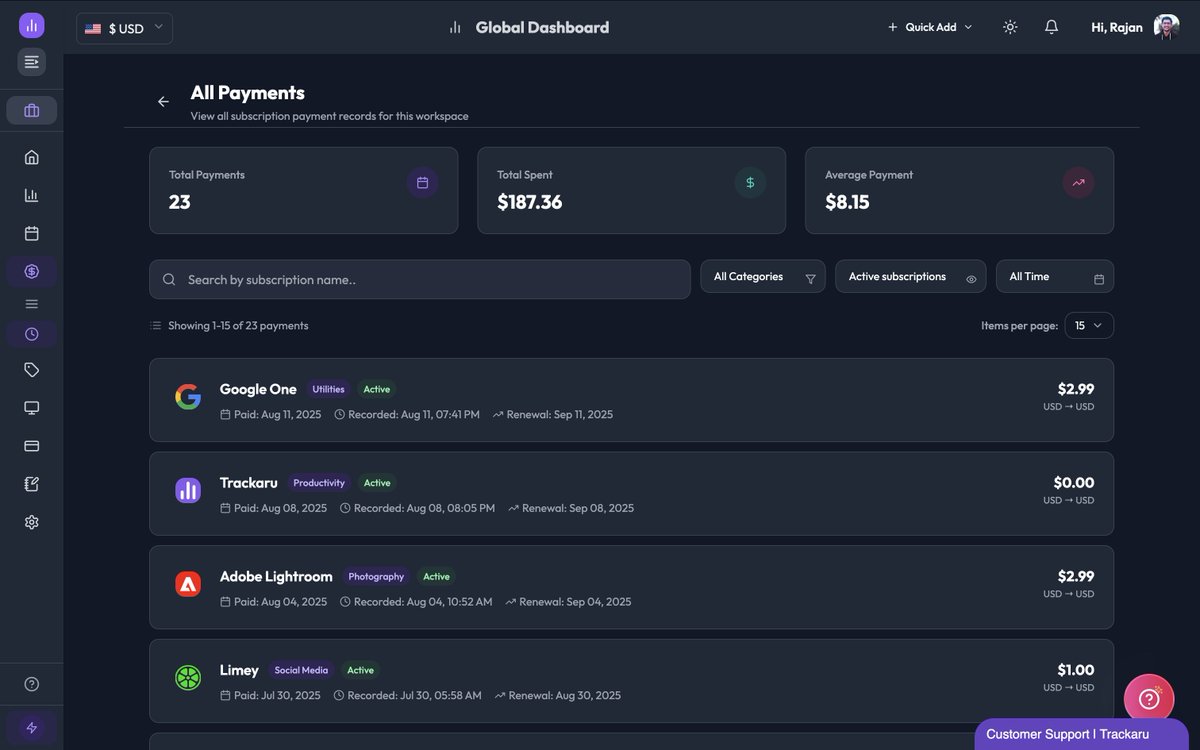1200x750 pixels.
Task: Click the Average Payment trend icon
Action: (1078, 183)
